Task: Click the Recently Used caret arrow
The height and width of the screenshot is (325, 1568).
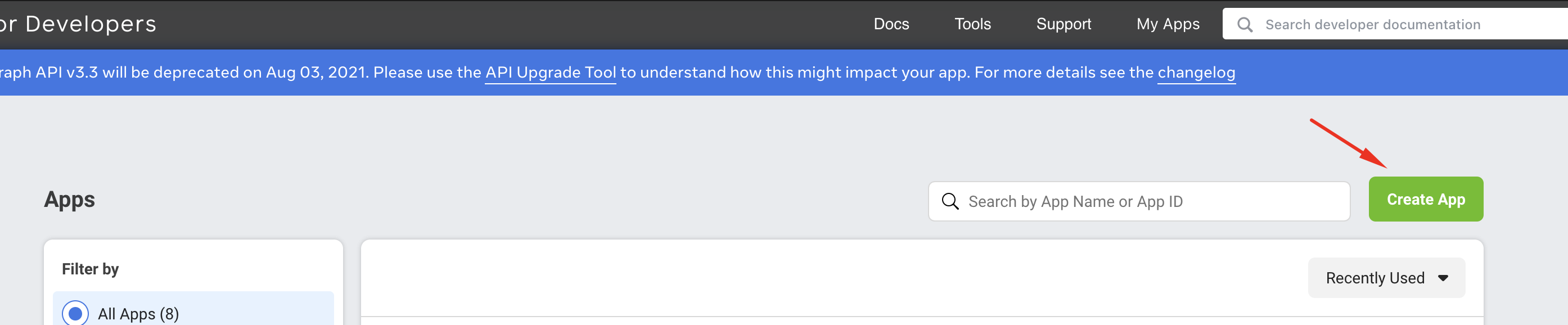Action: [x=1443, y=278]
